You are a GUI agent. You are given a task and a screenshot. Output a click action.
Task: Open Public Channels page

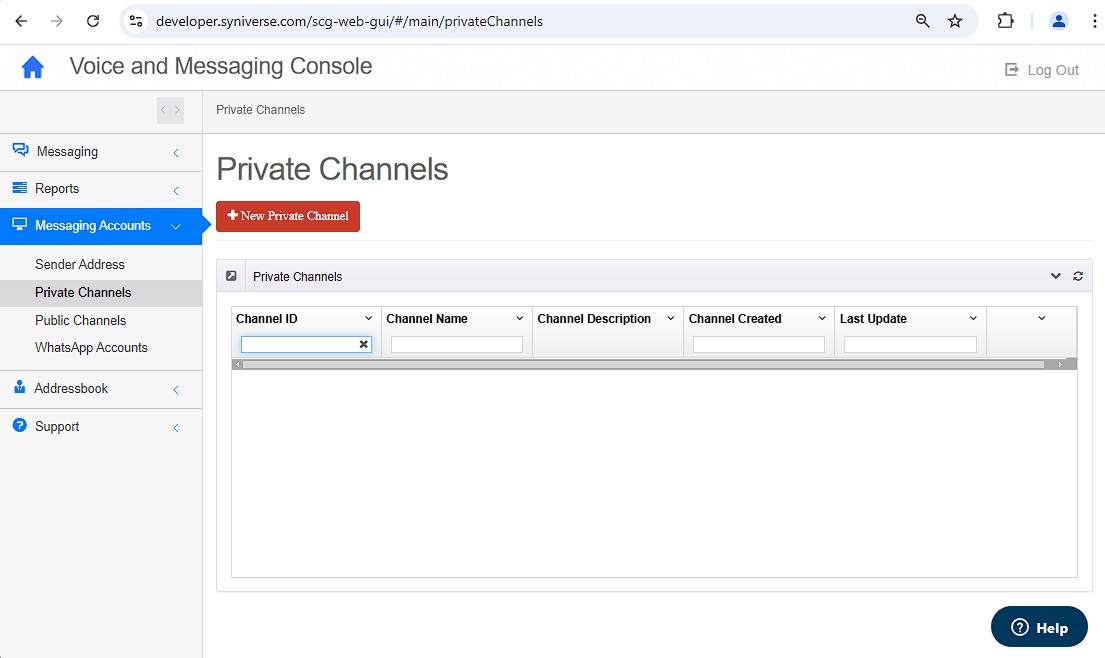click(x=80, y=321)
